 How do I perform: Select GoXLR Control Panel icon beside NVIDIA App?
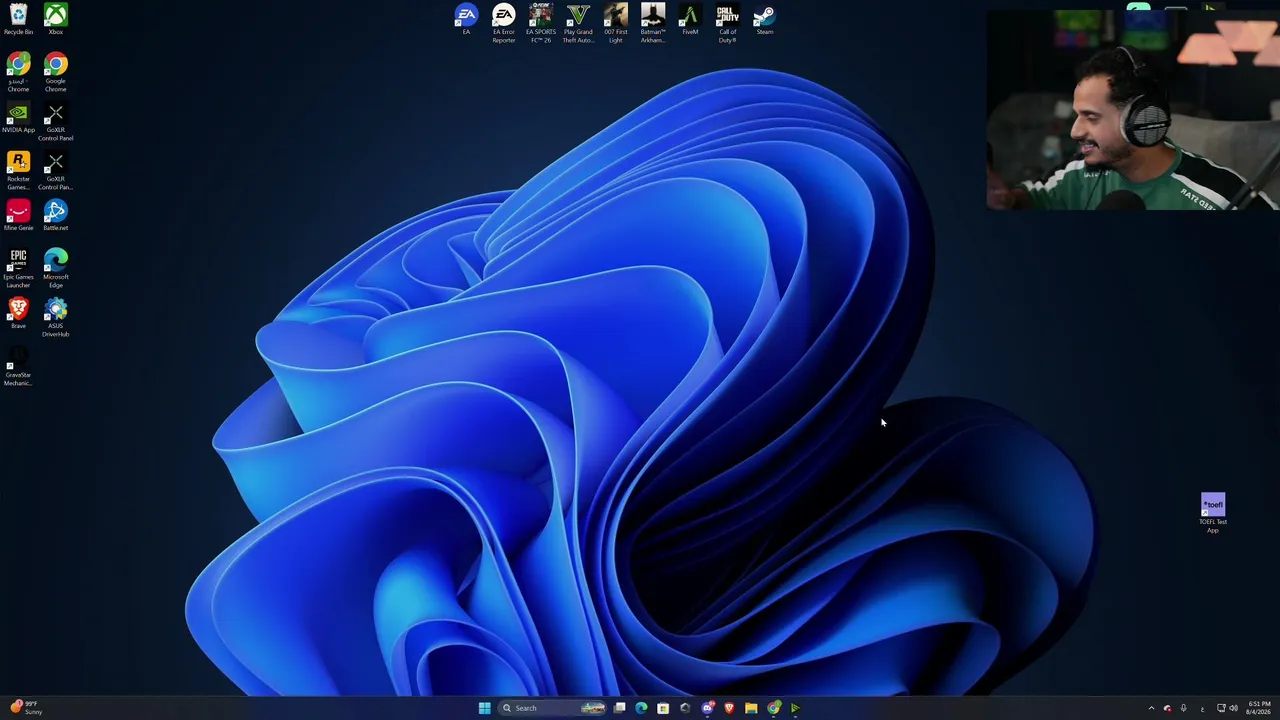click(55, 122)
